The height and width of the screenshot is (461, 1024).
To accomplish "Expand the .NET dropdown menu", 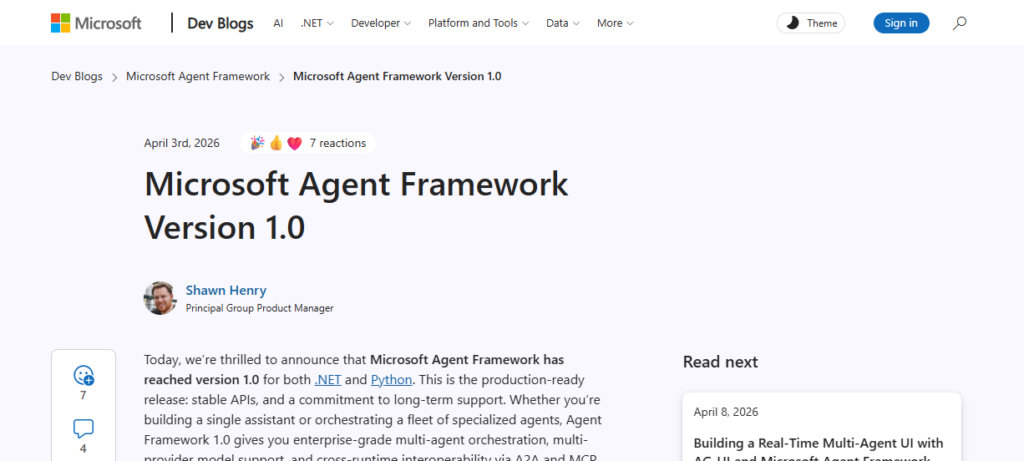I will 317,23.
